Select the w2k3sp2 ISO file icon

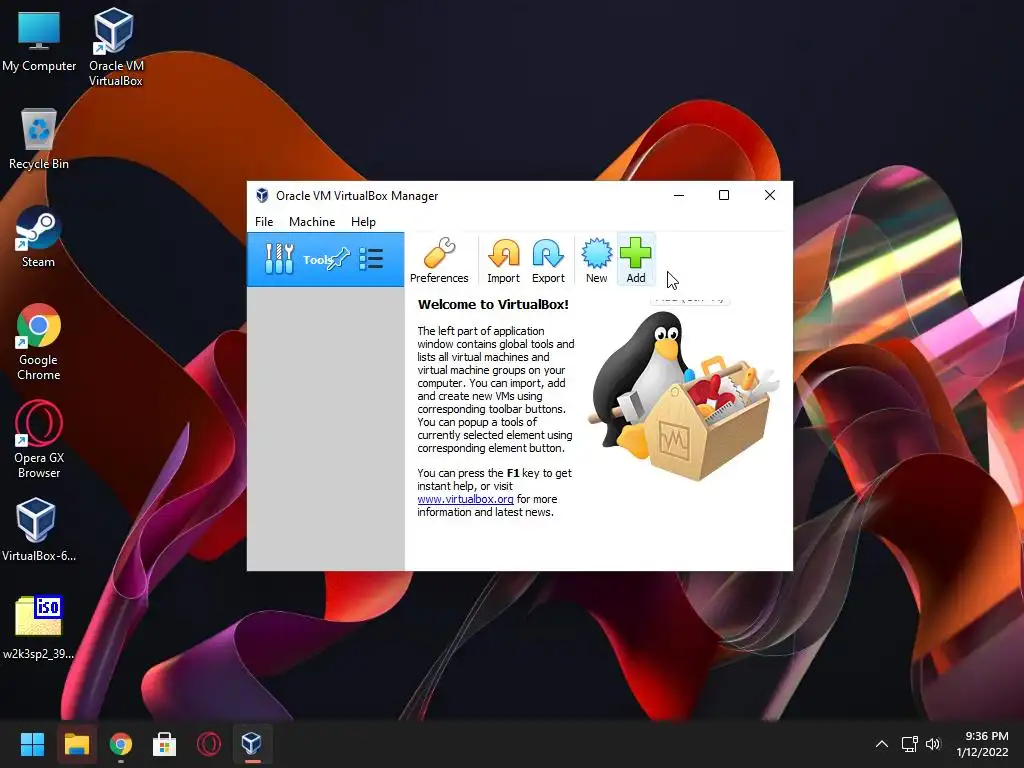point(39,628)
